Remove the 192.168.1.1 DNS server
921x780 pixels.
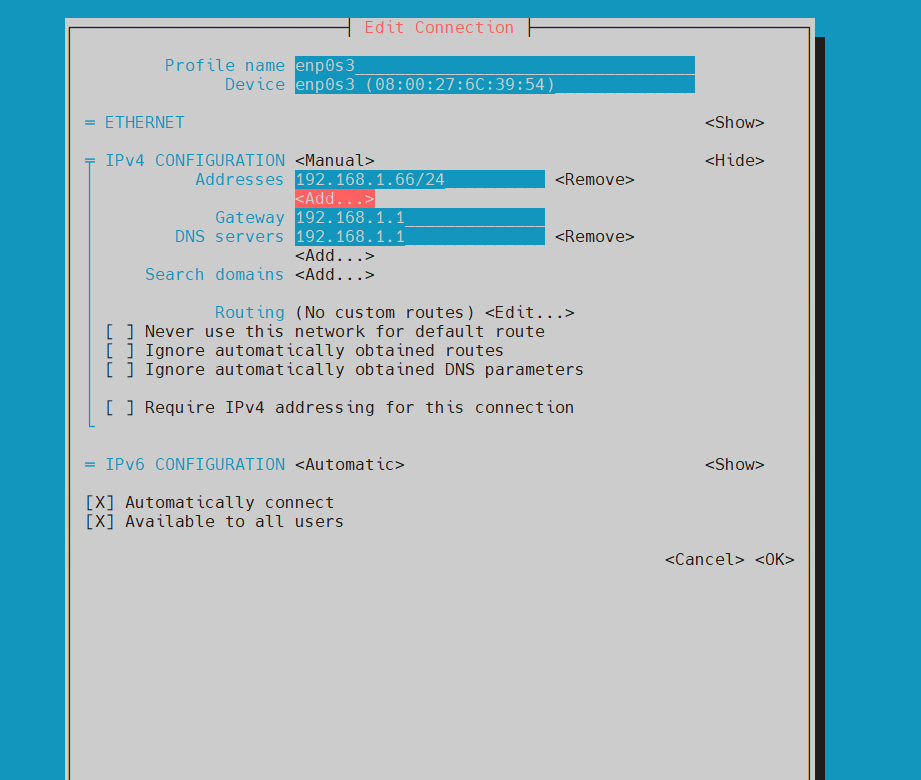(594, 237)
